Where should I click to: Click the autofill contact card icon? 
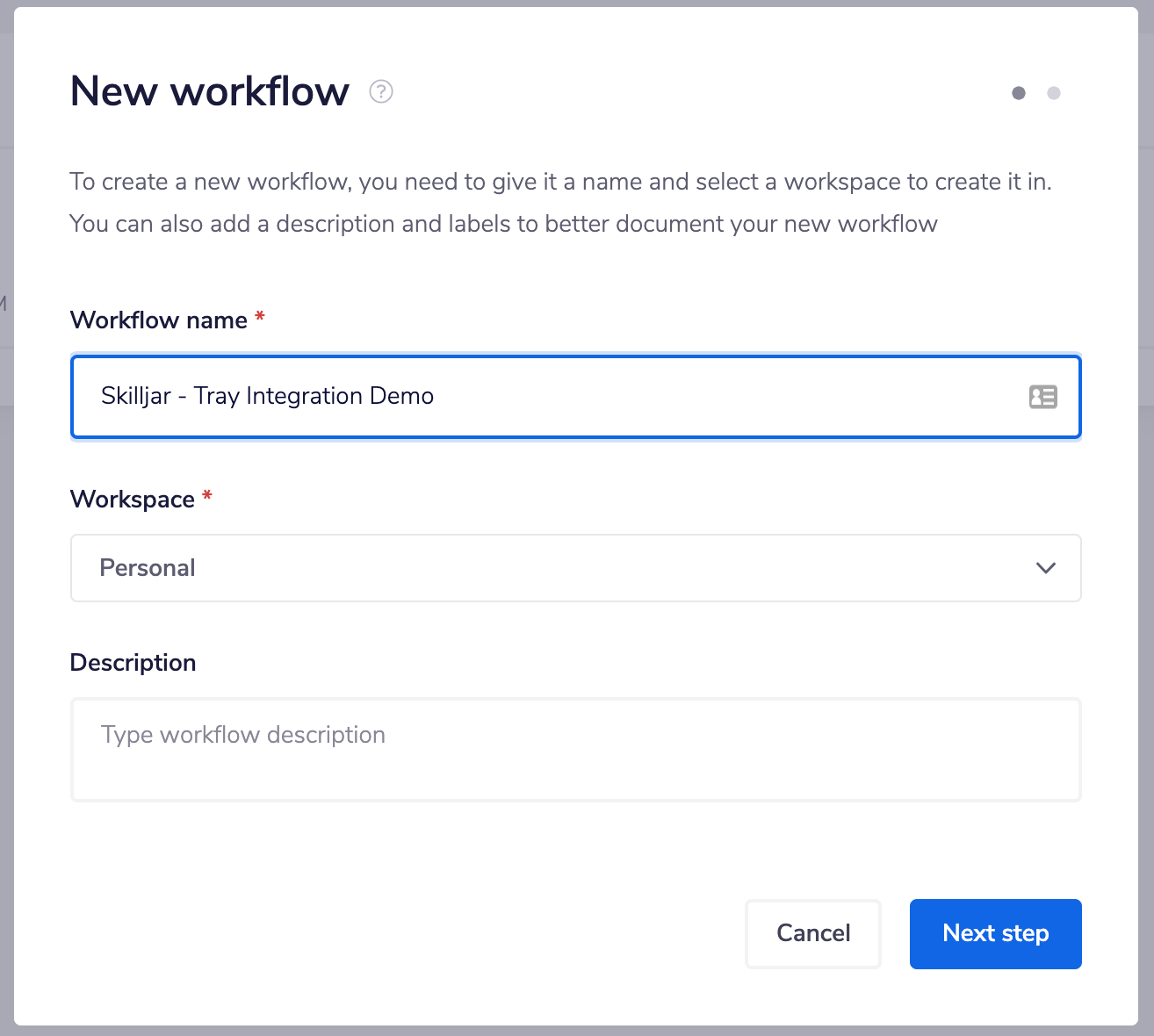[1042, 397]
